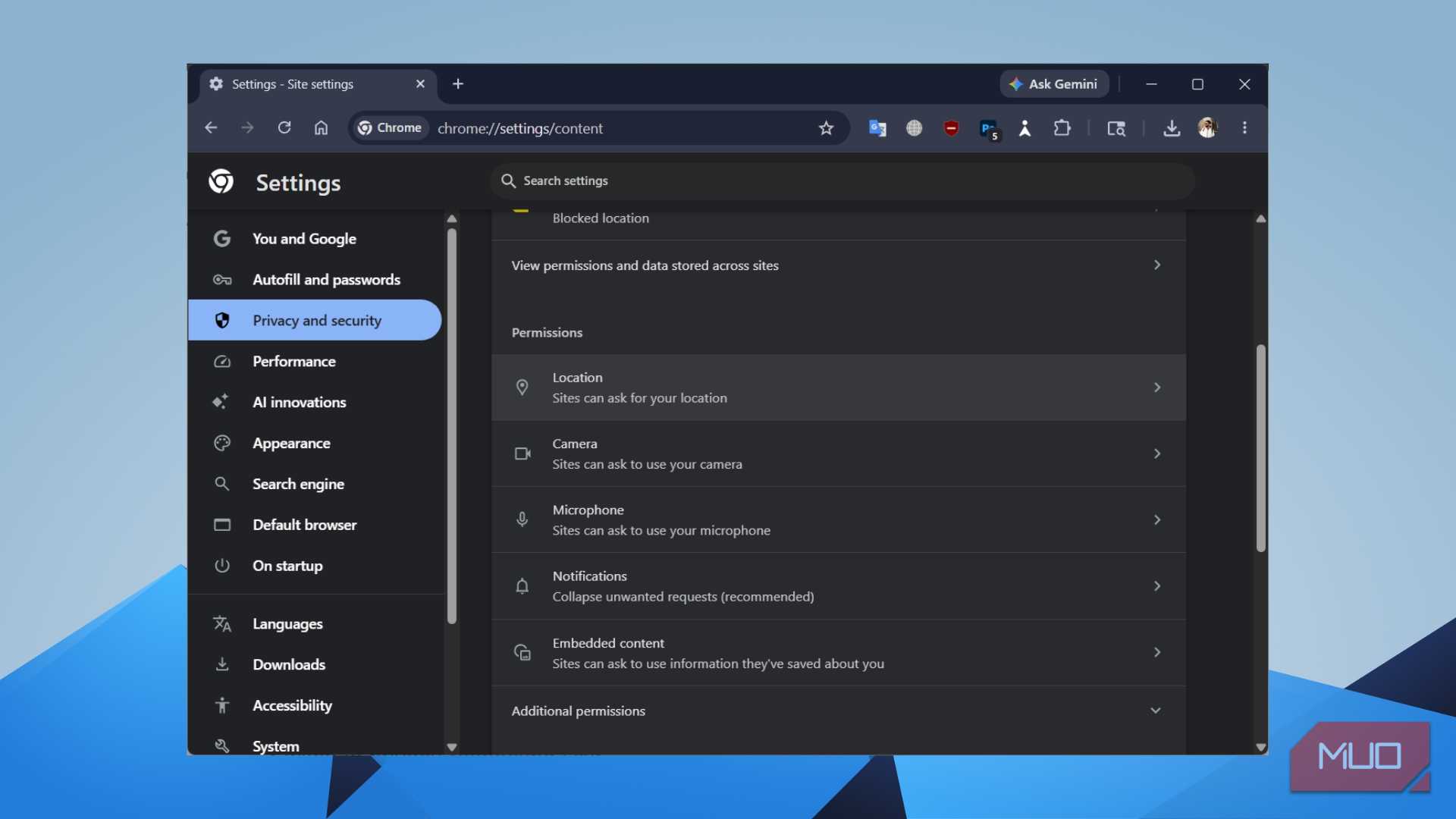Open the Microphone row chevron

pyautogui.click(x=1157, y=519)
